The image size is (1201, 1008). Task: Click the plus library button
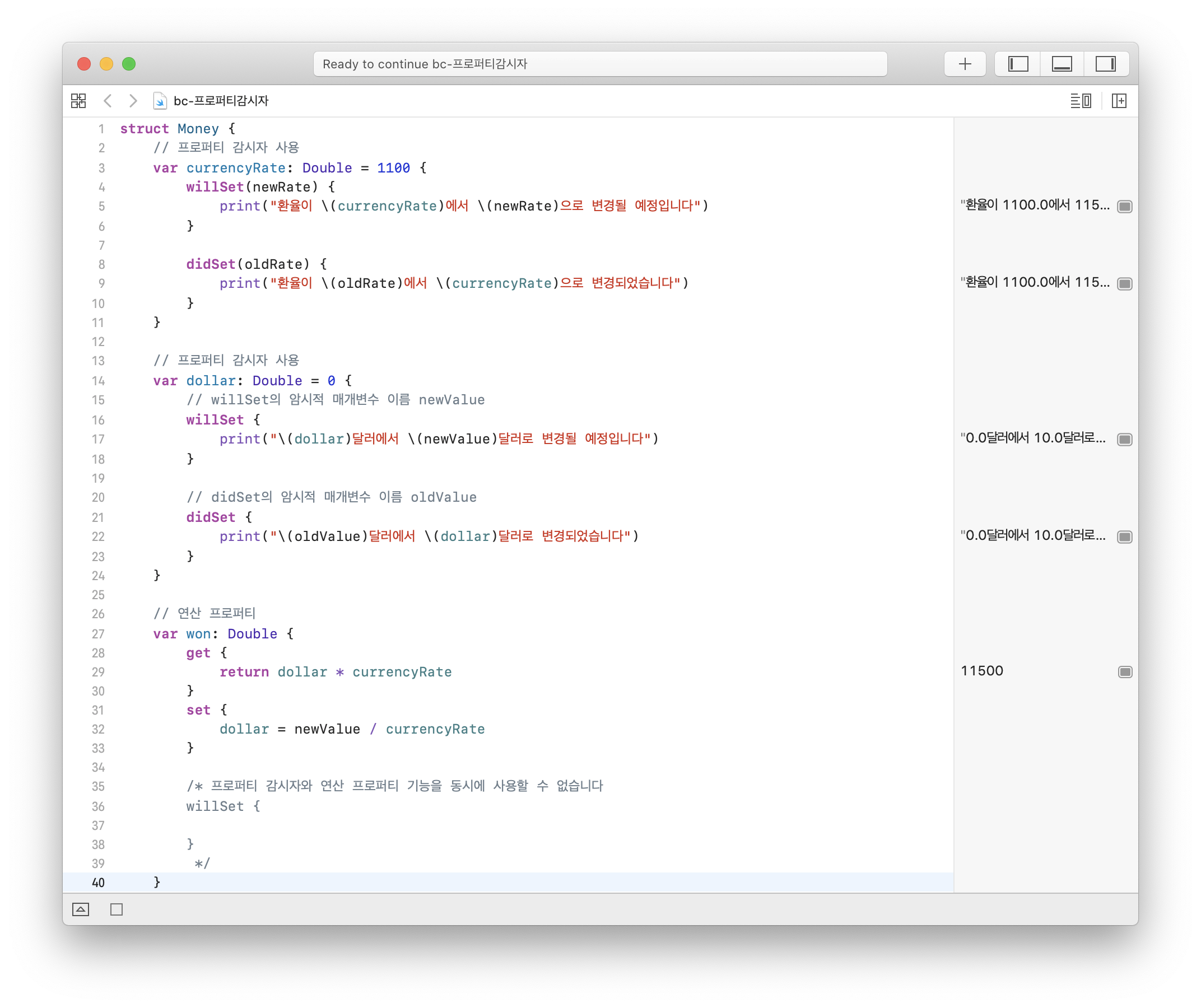964,63
